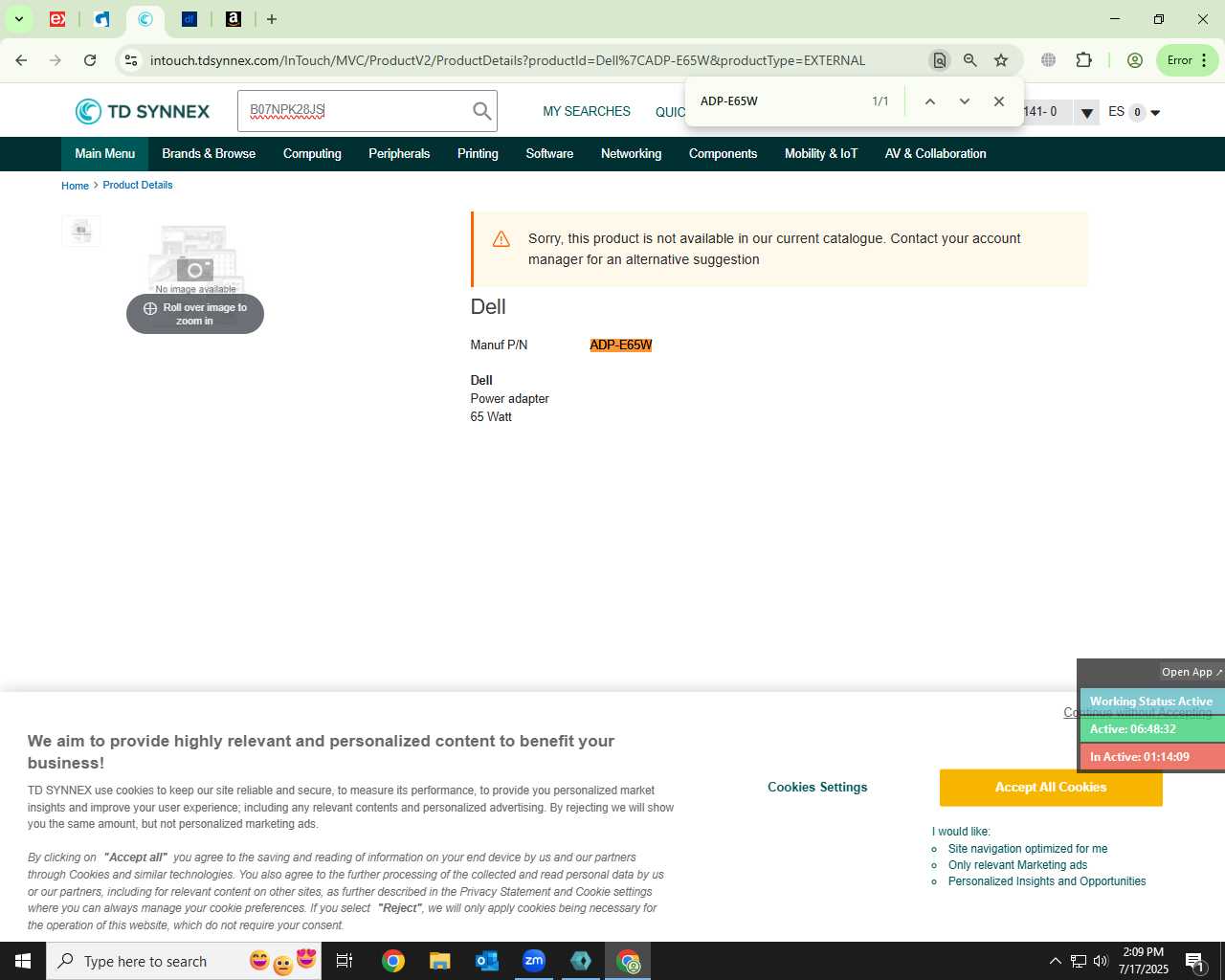
Task: Open the extensions puzzle icon
Action: 1083,60
